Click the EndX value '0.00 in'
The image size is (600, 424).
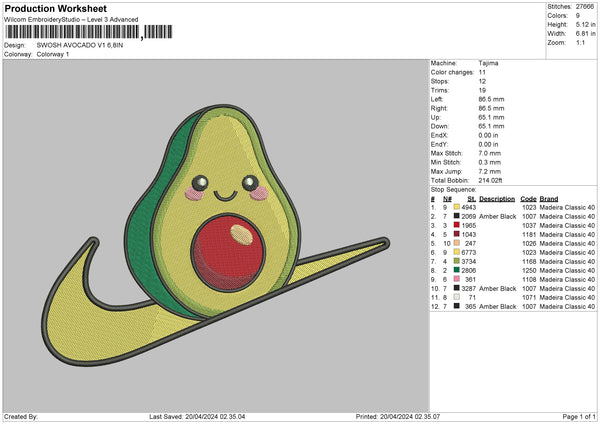[488, 135]
